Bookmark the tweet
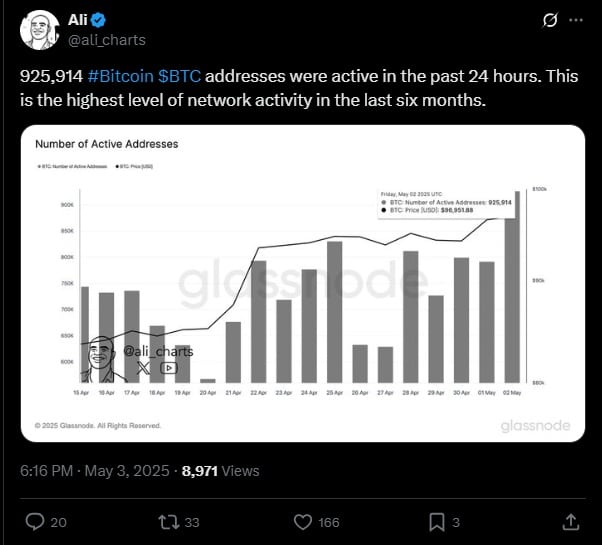Screen dimensions: 602x545 point(437,522)
